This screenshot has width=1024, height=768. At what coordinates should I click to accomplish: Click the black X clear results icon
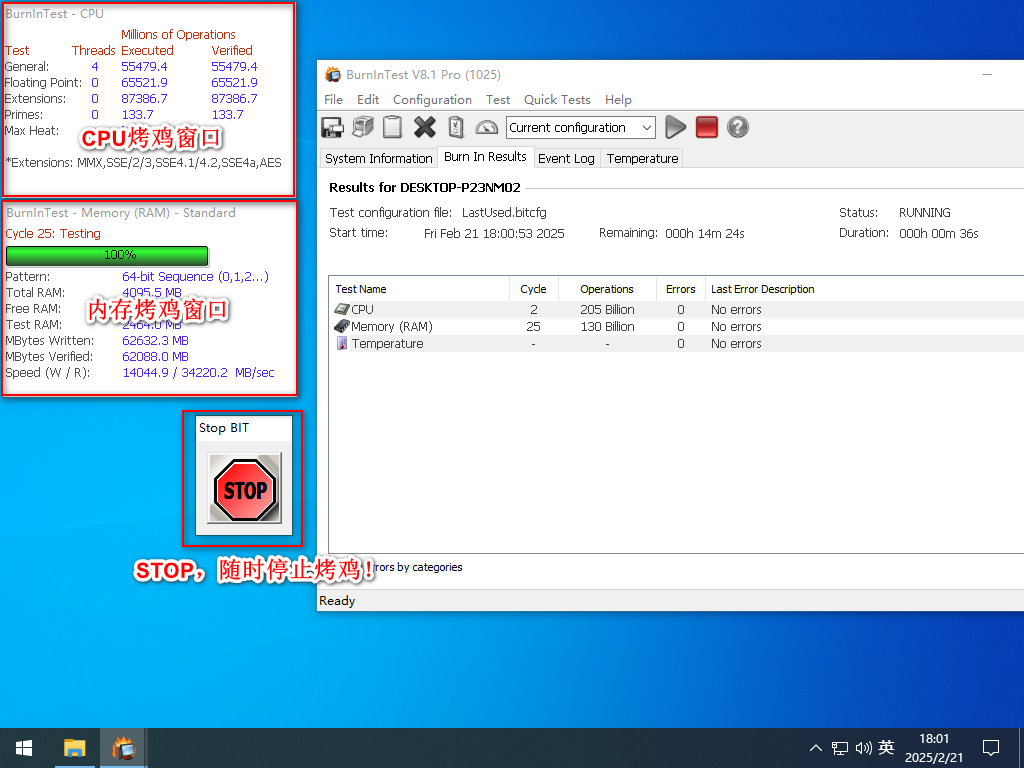coord(425,128)
